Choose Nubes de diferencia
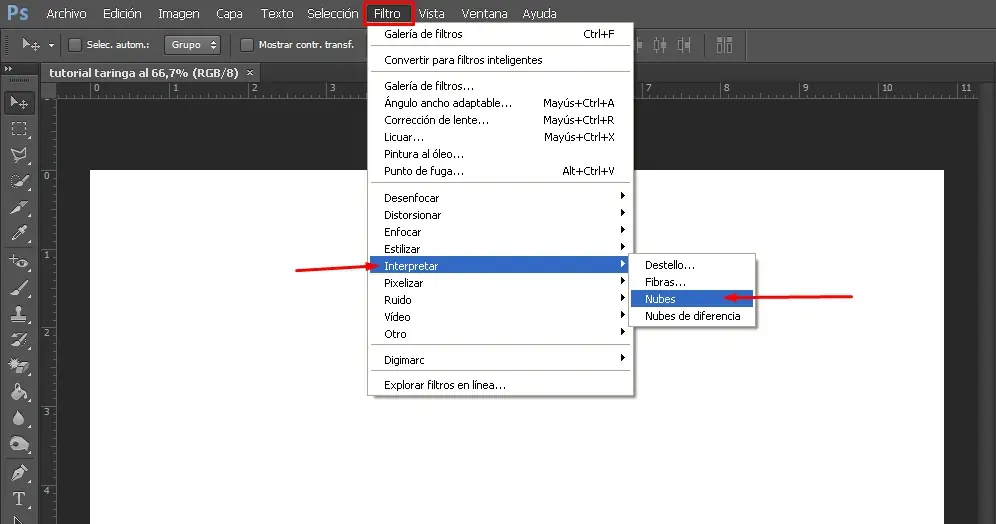The width and height of the screenshot is (996, 524). [692, 316]
